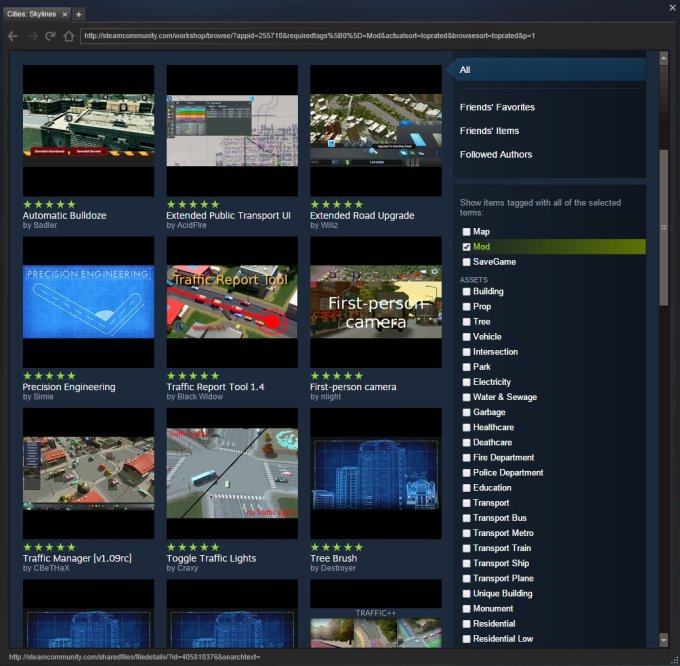Check the Vehicle asset filter
The width and height of the screenshot is (680, 666).
click(x=466, y=337)
